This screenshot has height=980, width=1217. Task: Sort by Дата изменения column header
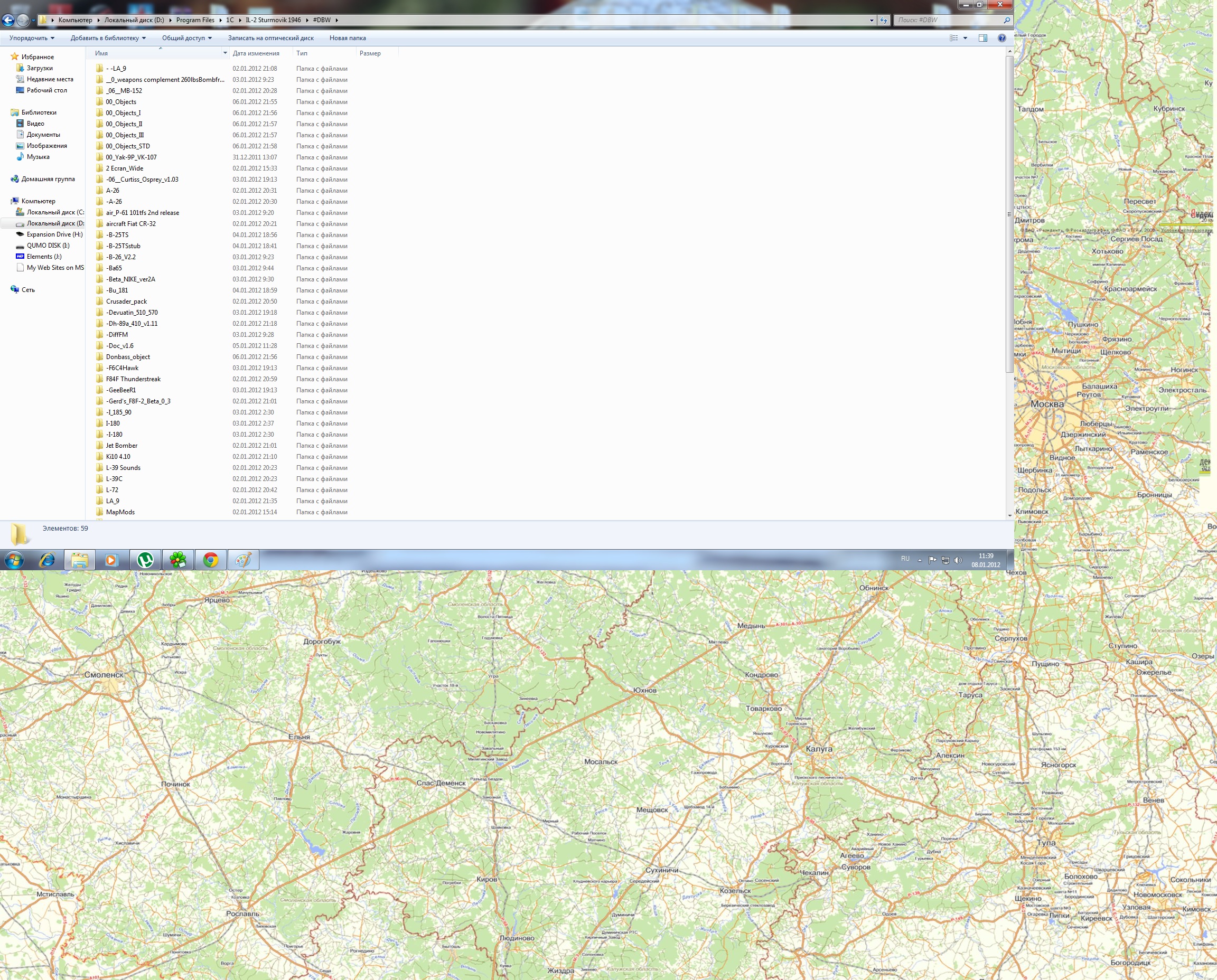[x=256, y=53]
